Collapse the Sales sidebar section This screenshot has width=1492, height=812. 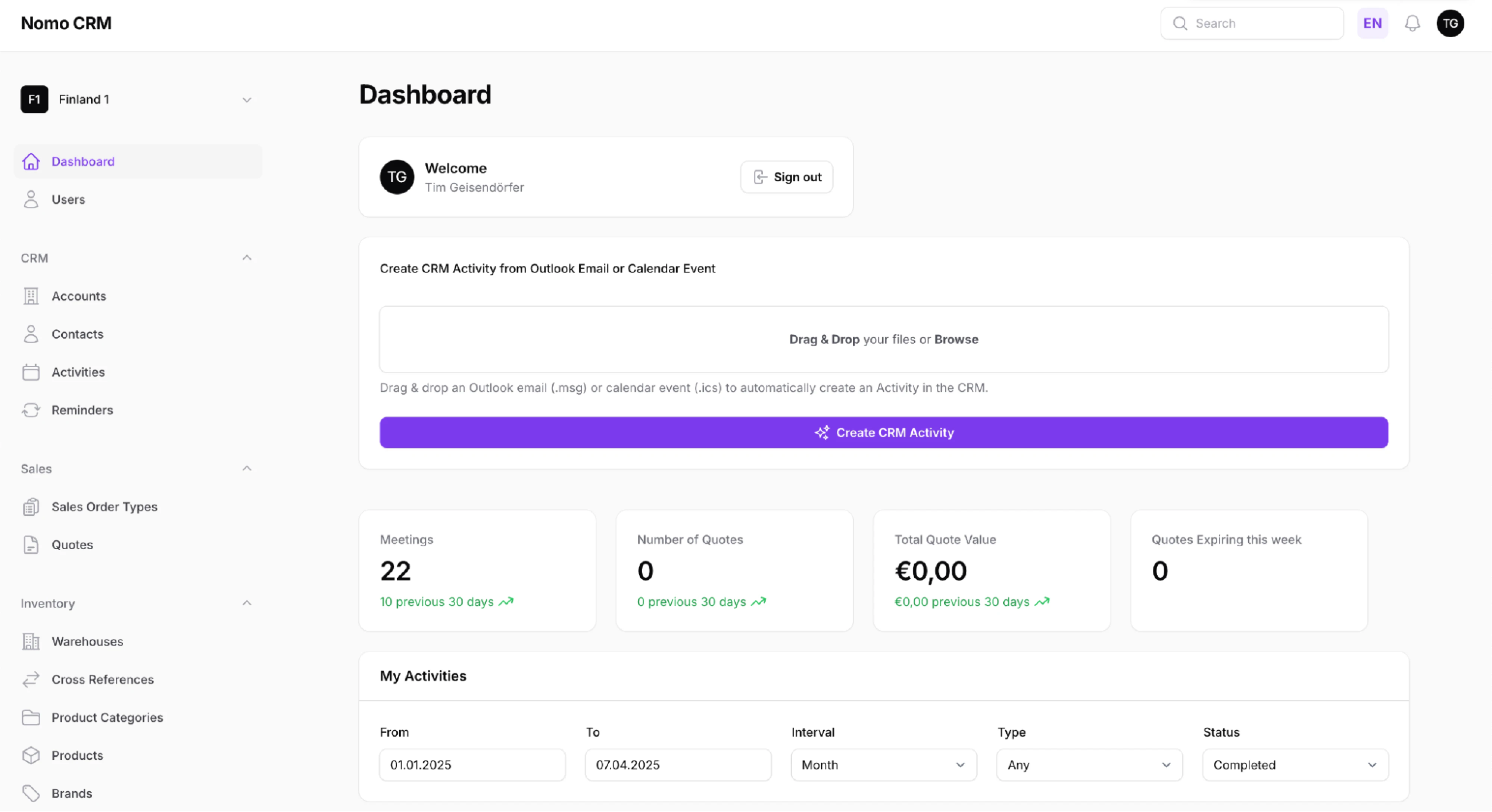(x=247, y=469)
